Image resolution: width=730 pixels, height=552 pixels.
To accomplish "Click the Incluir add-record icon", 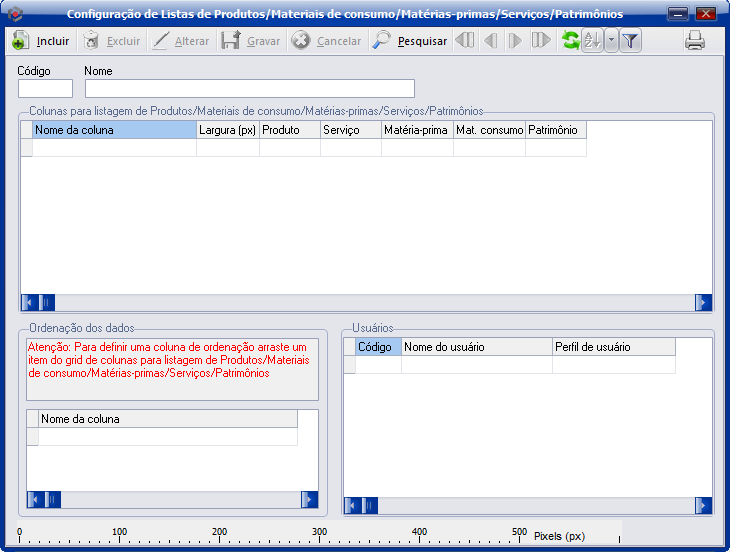I will point(20,40).
